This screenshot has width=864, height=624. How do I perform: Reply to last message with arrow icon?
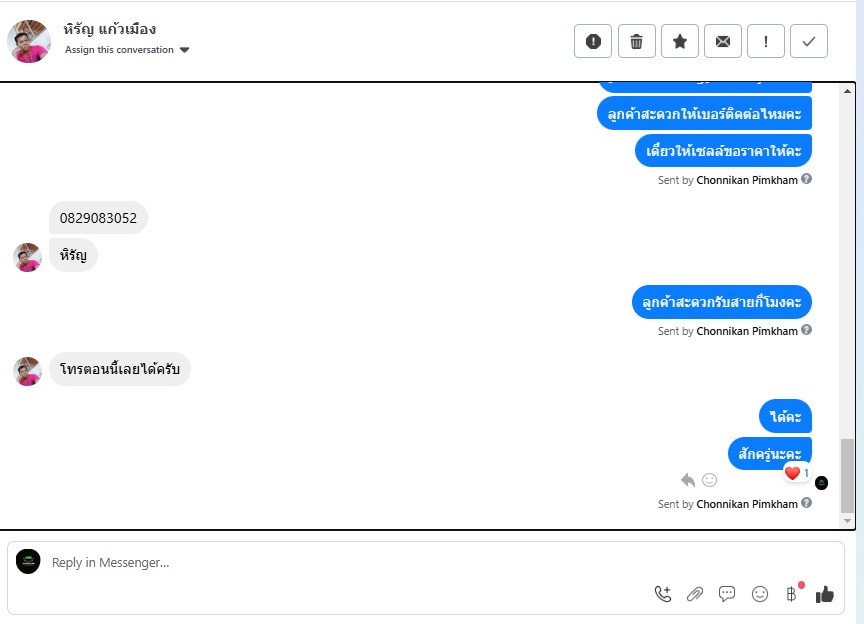coord(688,480)
